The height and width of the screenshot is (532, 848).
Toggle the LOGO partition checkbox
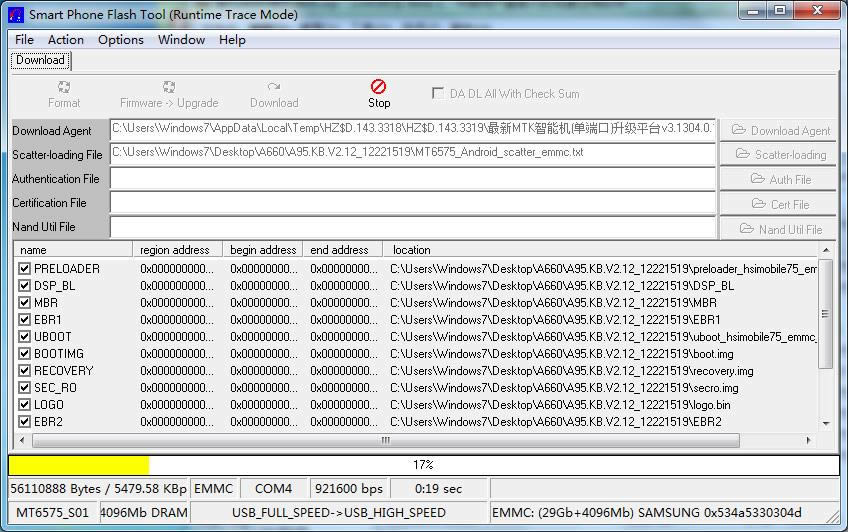tap(25, 405)
